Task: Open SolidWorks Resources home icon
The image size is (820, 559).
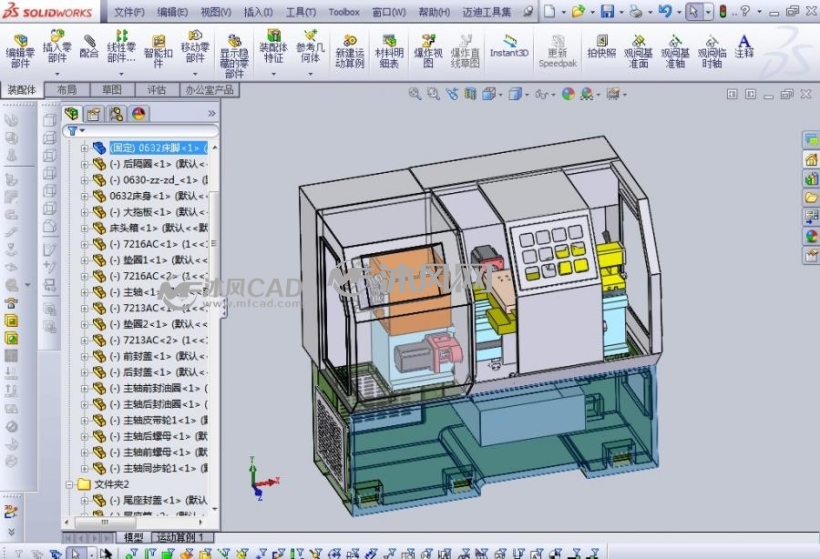Action: click(x=811, y=159)
